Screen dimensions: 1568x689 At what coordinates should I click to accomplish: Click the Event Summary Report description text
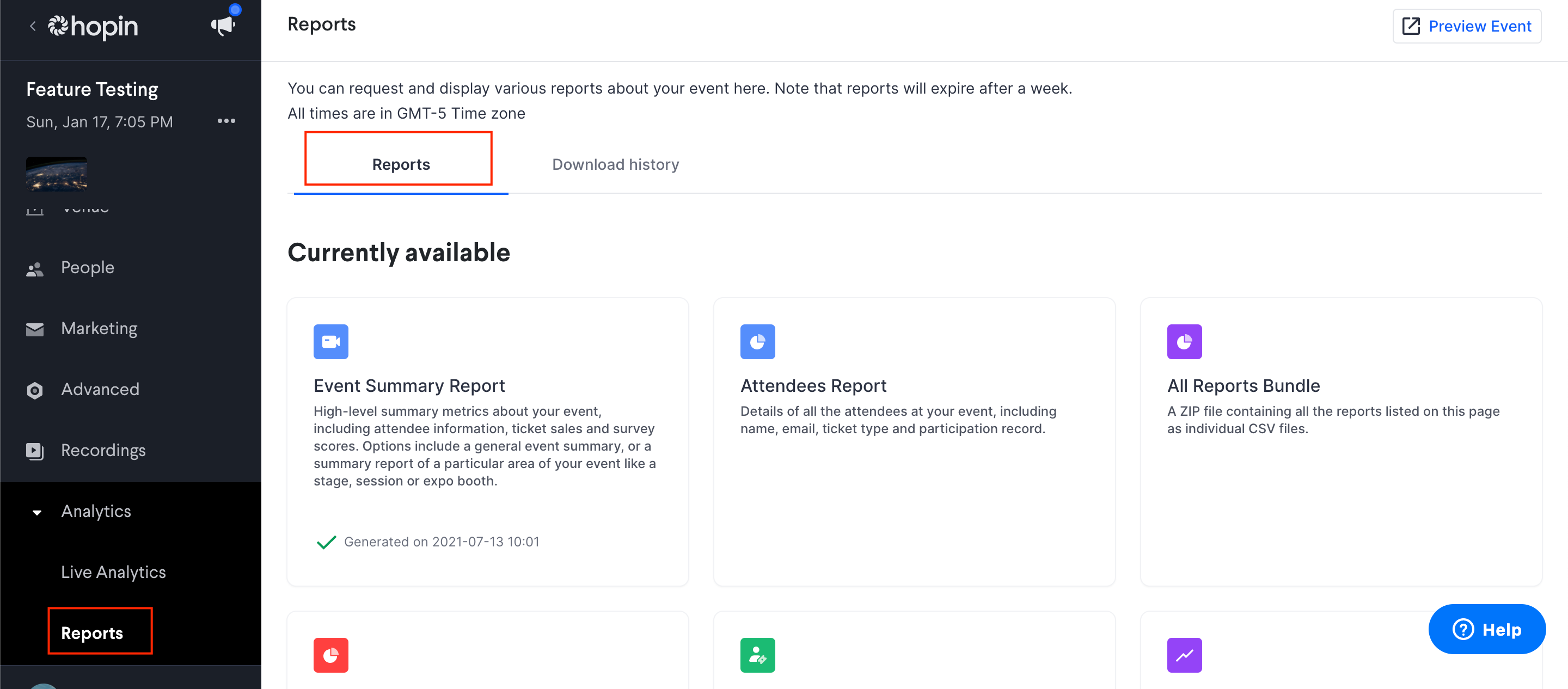[485, 446]
